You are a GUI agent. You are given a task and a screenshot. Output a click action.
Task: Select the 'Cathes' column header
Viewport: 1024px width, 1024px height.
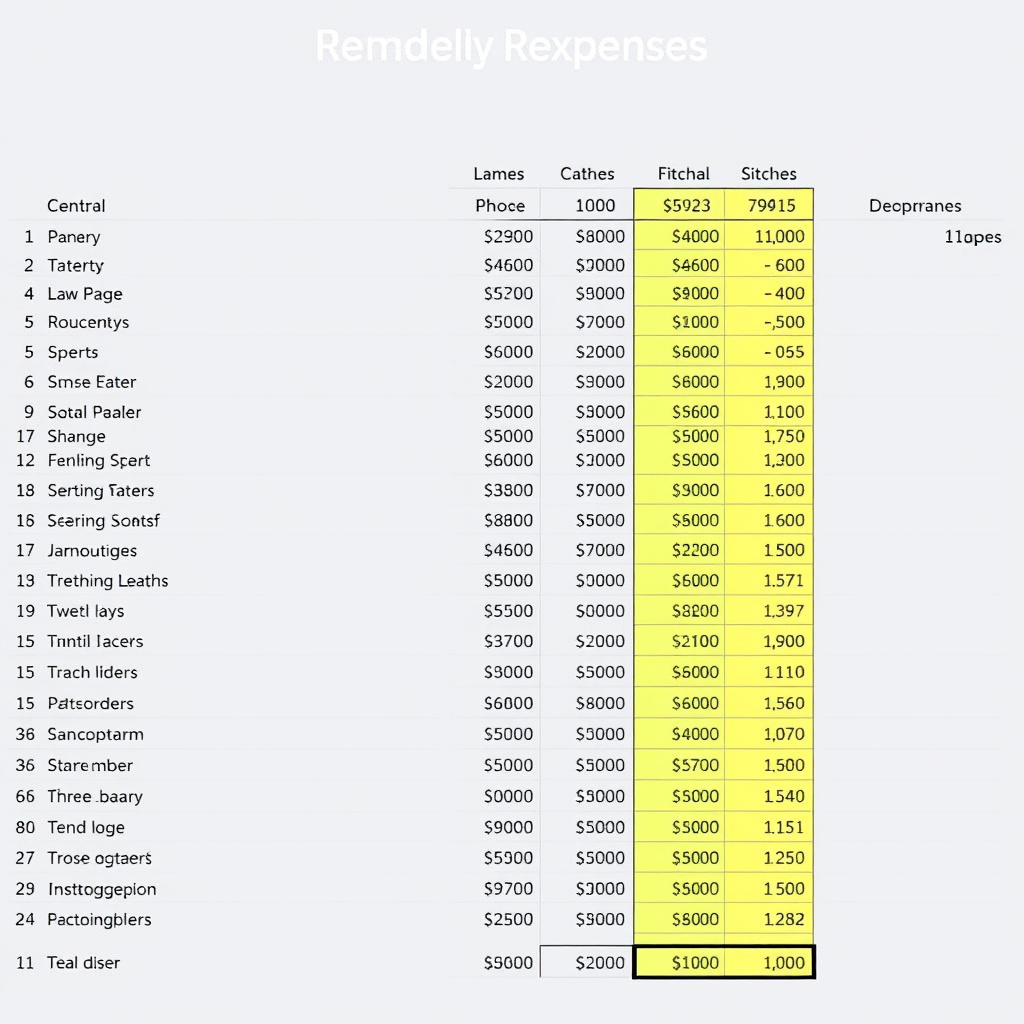(x=587, y=174)
